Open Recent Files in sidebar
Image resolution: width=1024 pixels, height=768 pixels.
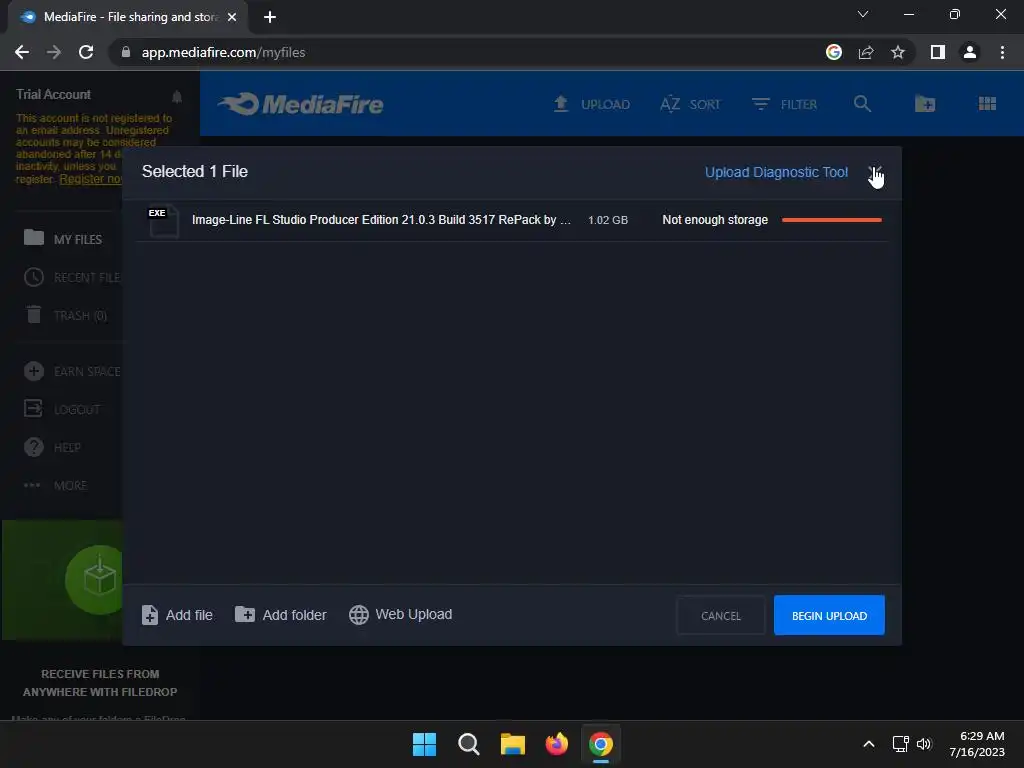coord(72,278)
